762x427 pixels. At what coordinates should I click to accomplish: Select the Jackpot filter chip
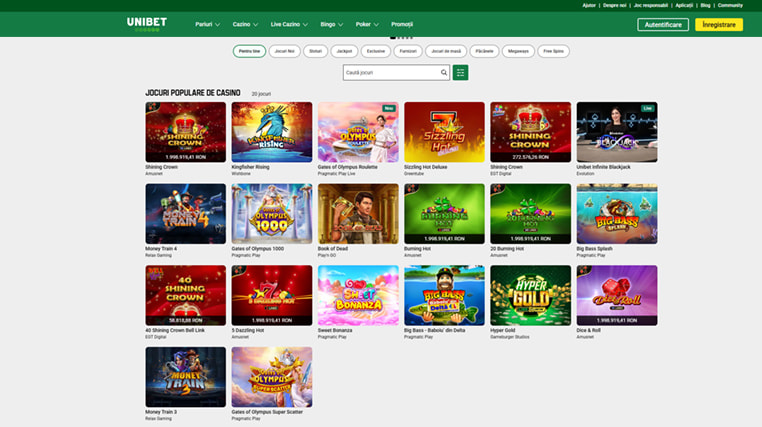point(344,51)
